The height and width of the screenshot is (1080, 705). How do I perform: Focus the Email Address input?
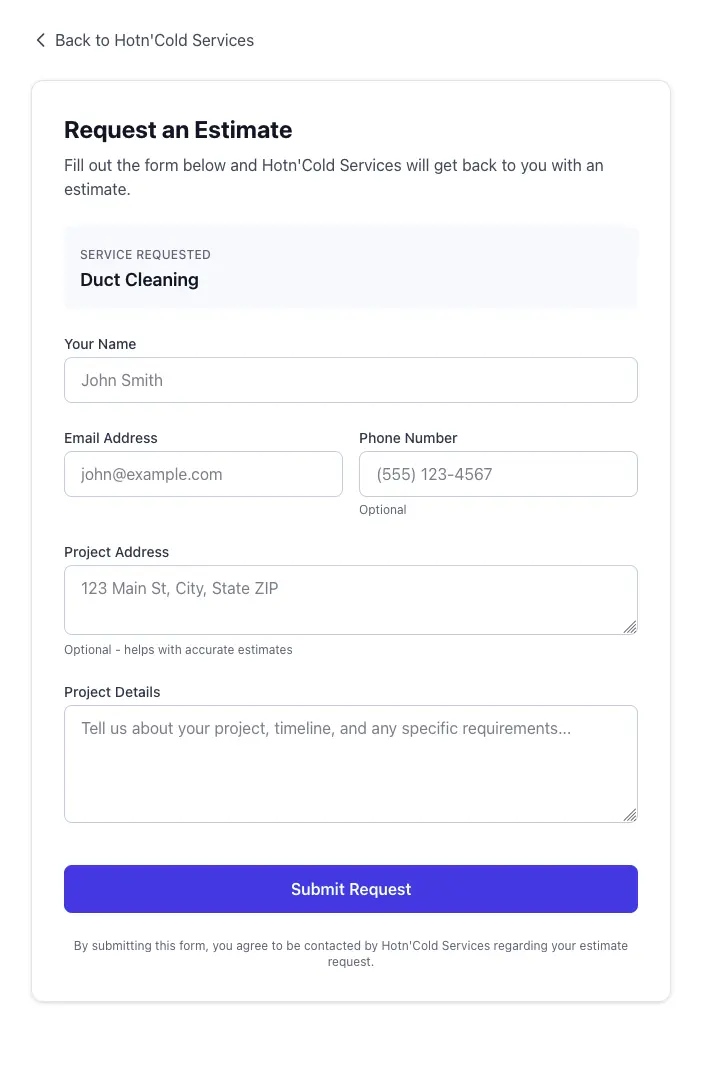click(203, 474)
